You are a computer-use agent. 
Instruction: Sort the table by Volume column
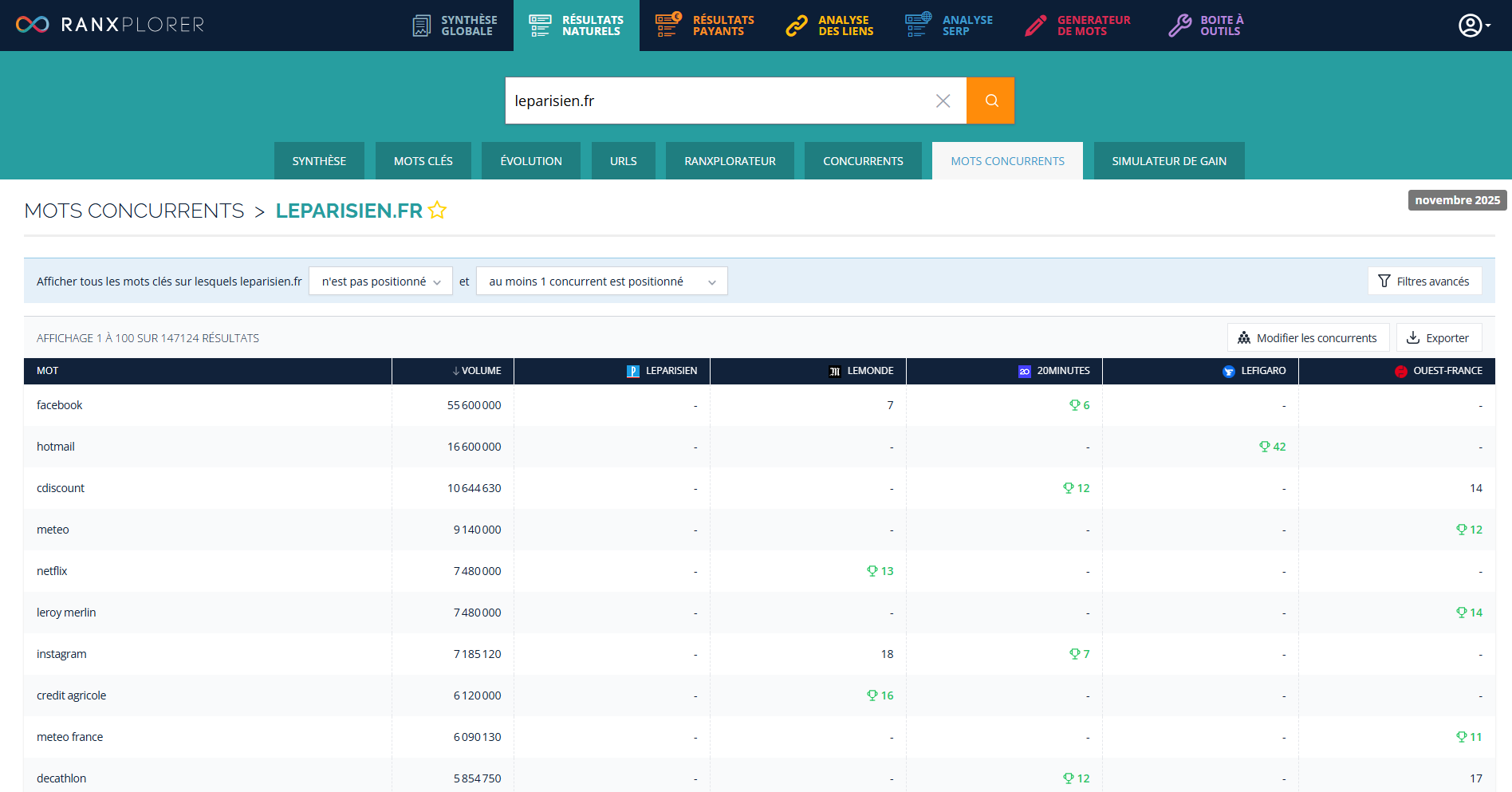[x=477, y=371]
